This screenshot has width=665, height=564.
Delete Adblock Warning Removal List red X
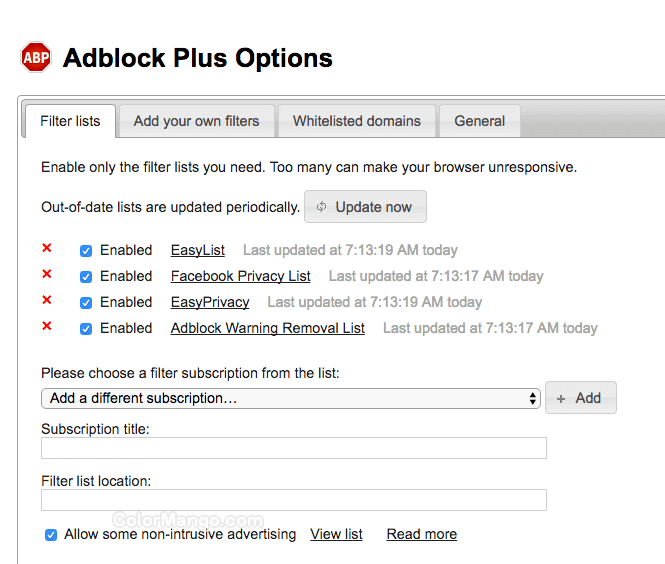[x=46, y=327]
